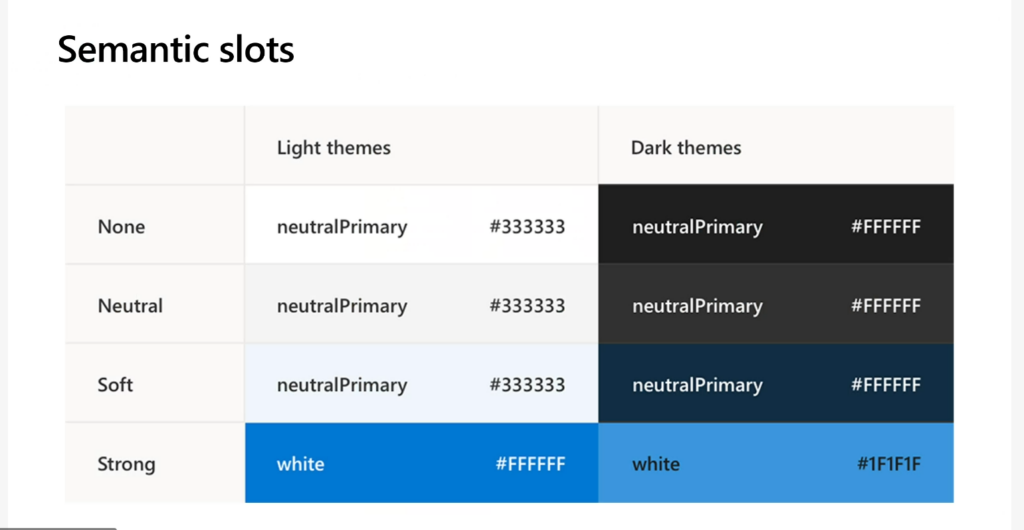
Task: Click the None row label
Action: (121, 227)
